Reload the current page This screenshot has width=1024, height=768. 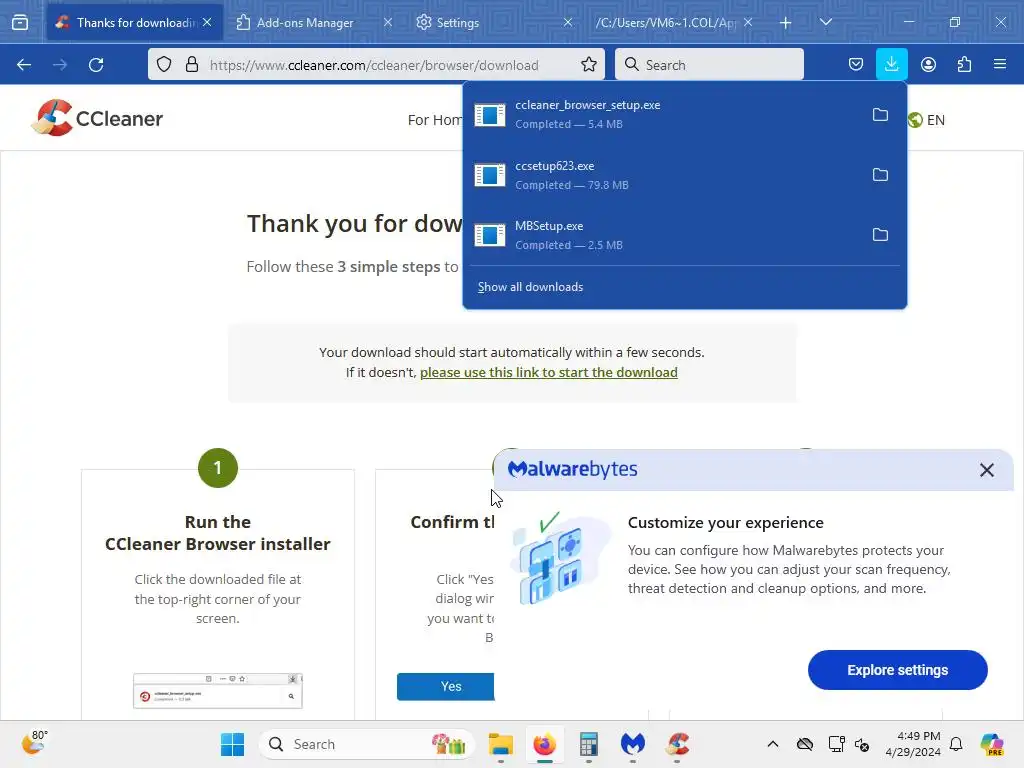pos(96,65)
